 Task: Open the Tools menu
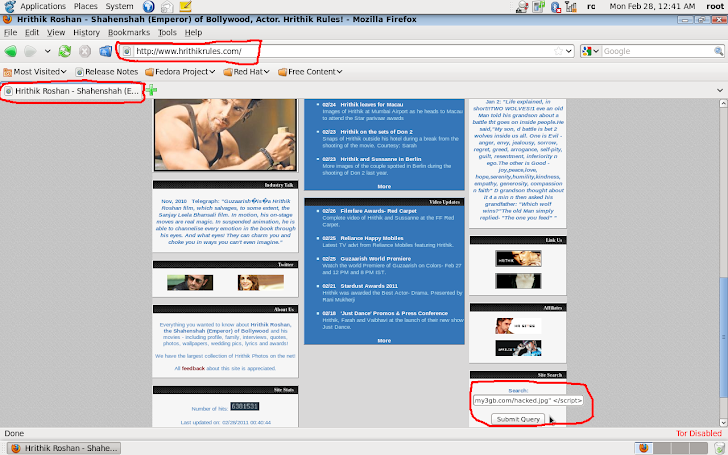167,32
